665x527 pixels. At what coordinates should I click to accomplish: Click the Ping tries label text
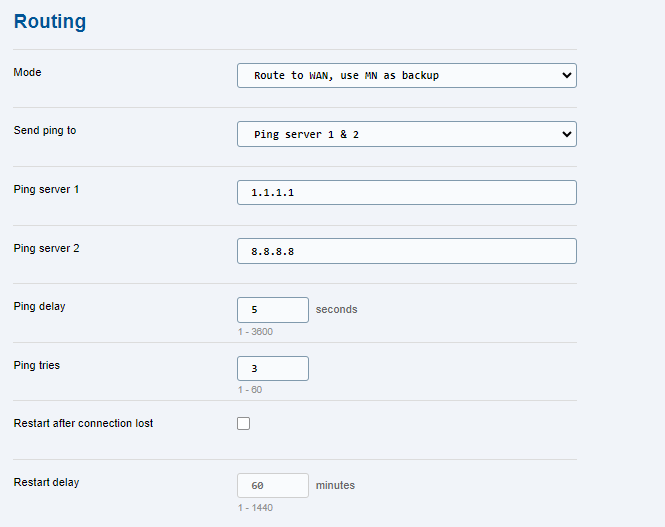coord(36,365)
